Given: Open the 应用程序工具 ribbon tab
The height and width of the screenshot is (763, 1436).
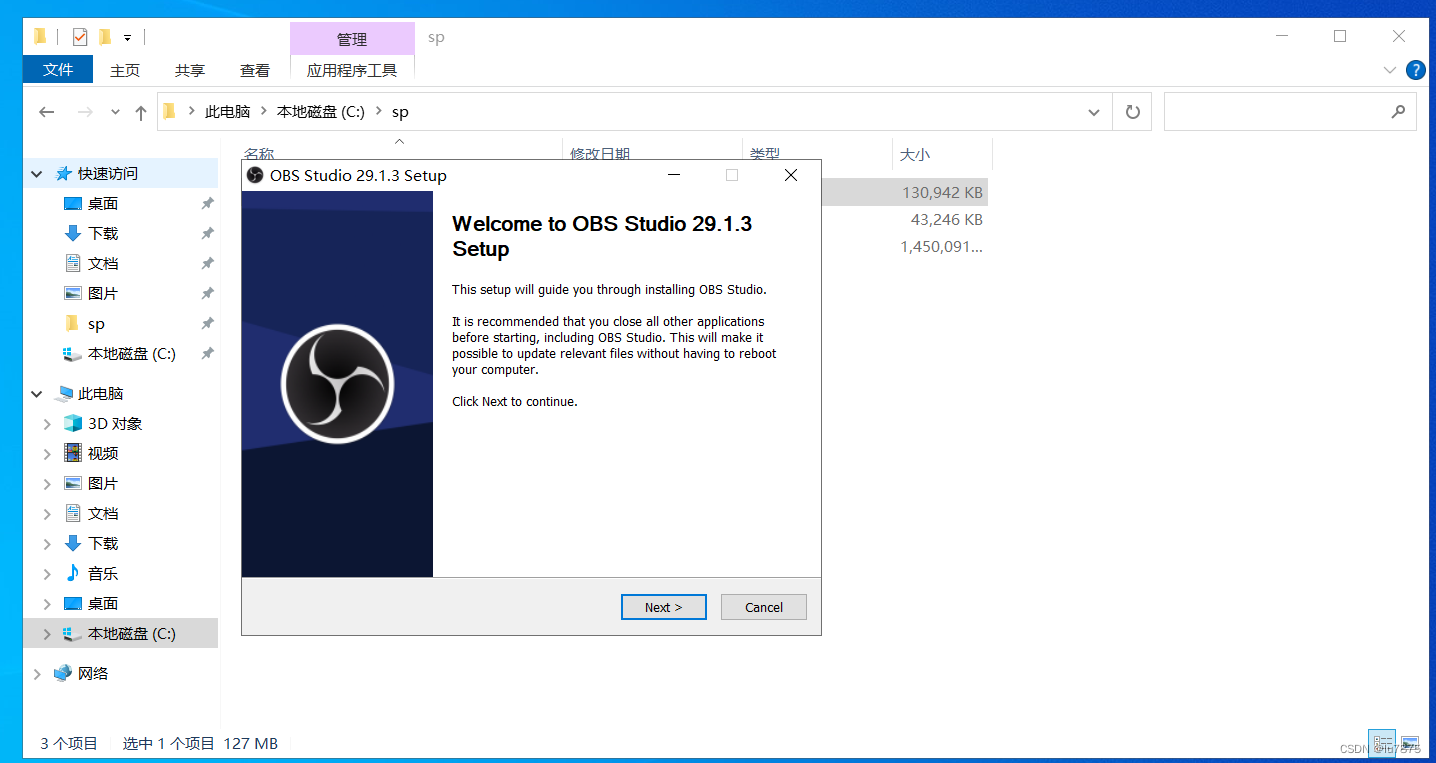Looking at the screenshot, I should click(352, 70).
